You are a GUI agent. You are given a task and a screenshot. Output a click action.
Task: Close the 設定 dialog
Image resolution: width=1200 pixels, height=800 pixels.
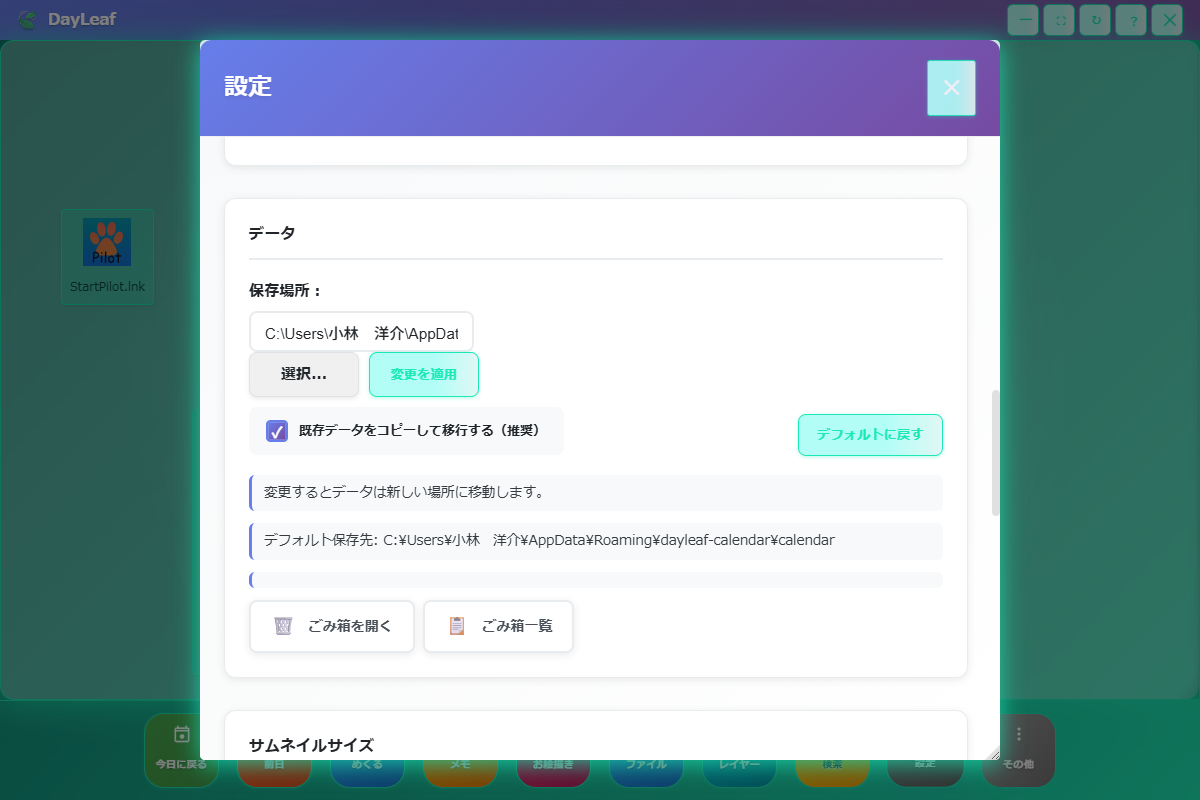pos(951,88)
